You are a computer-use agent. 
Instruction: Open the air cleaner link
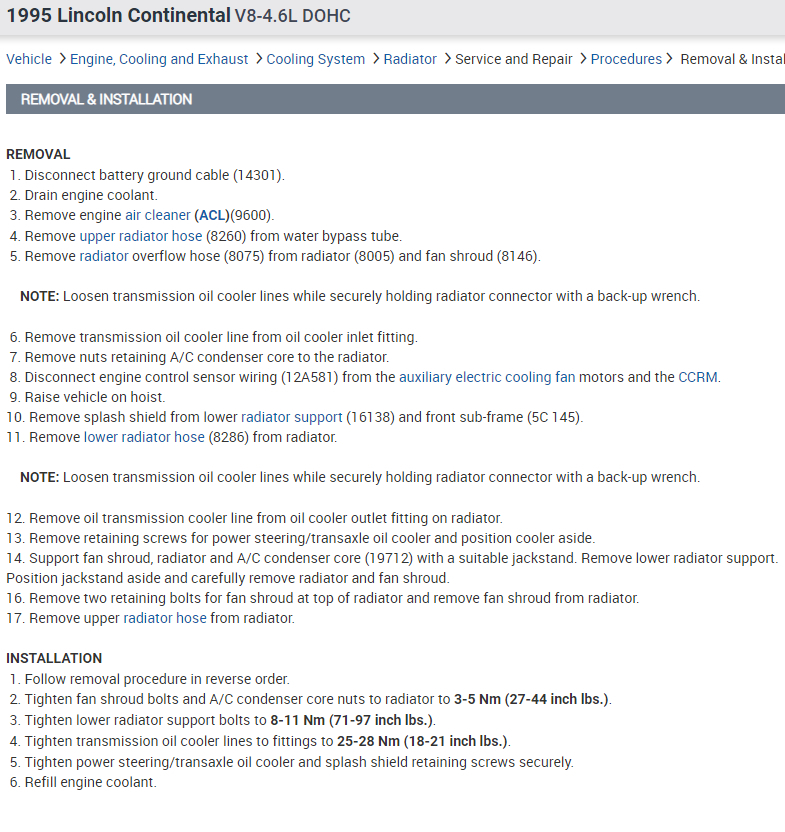click(x=157, y=215)
